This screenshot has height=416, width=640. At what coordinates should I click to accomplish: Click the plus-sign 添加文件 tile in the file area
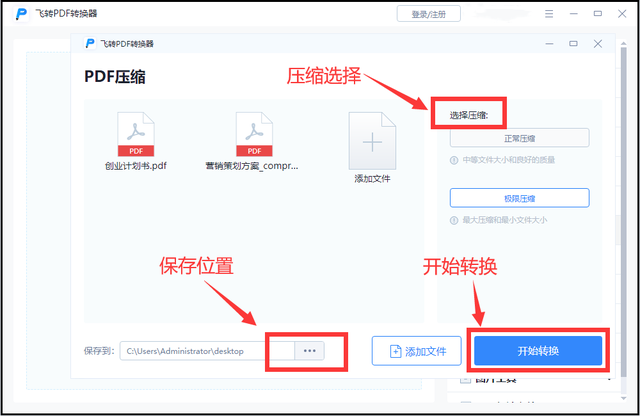(x=372, y=140)
